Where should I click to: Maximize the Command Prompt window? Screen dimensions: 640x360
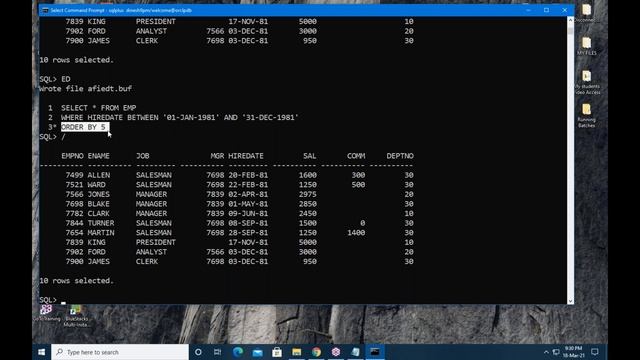point(547,10)
